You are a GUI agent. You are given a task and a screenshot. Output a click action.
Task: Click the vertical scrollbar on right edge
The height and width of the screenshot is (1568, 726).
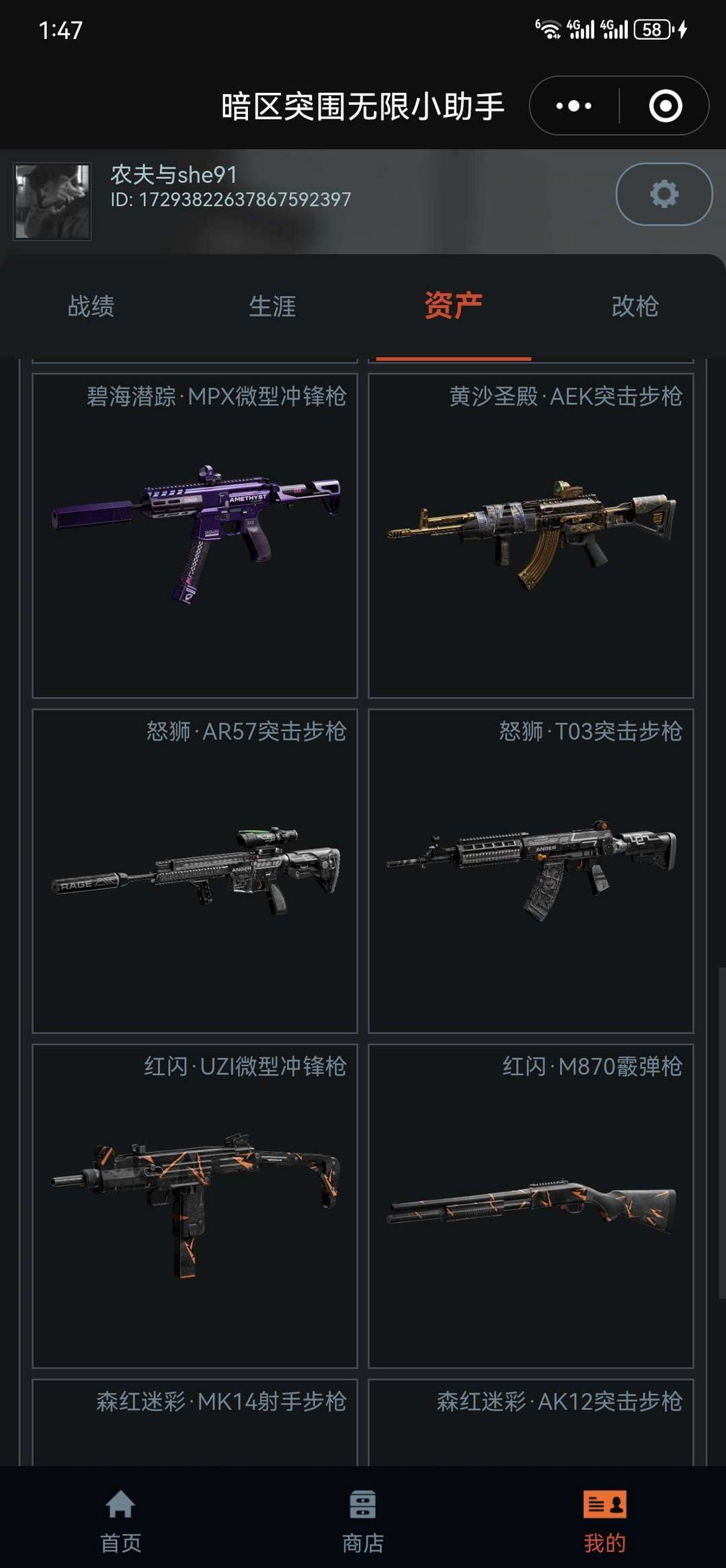tap(722, 1123)
